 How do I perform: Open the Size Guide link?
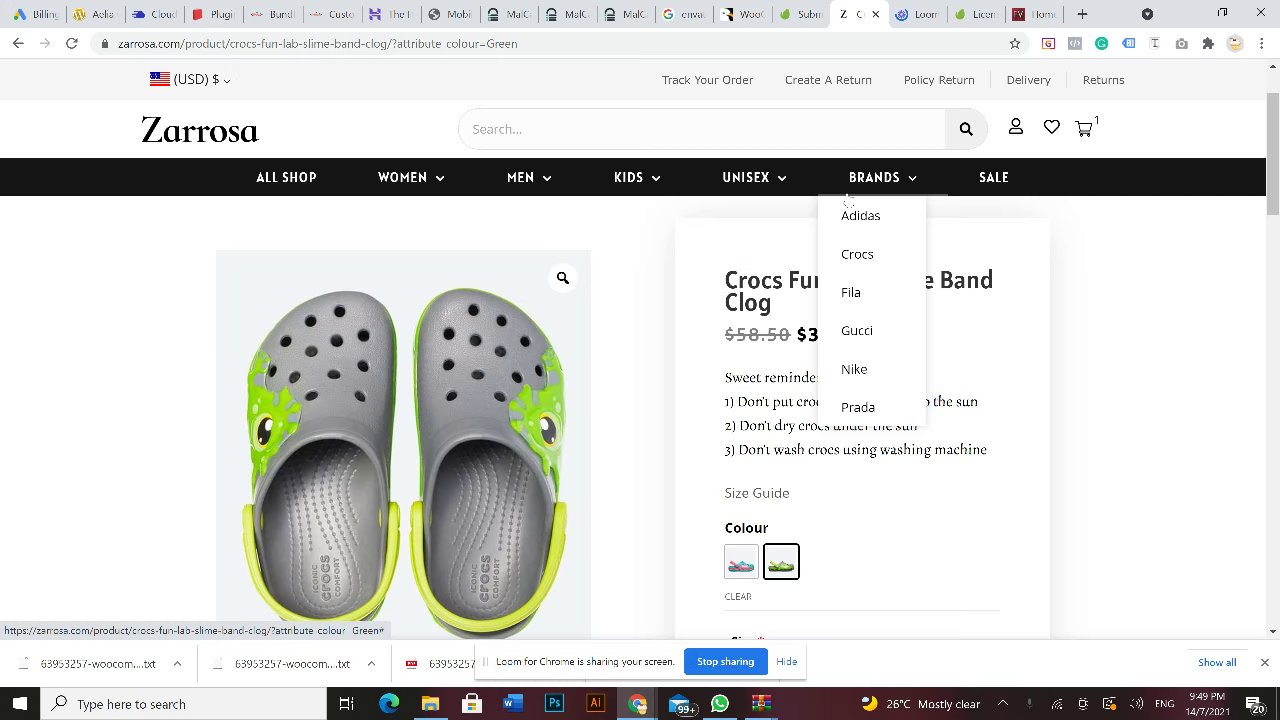[x=757, y=493]
